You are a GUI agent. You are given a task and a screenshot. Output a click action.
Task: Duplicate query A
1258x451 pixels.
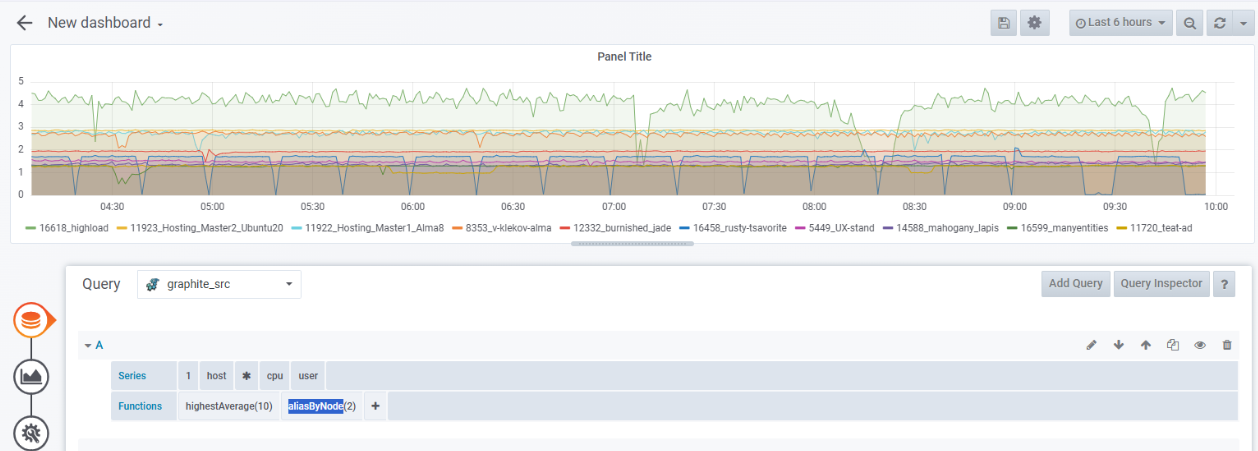click(1173, 345)
